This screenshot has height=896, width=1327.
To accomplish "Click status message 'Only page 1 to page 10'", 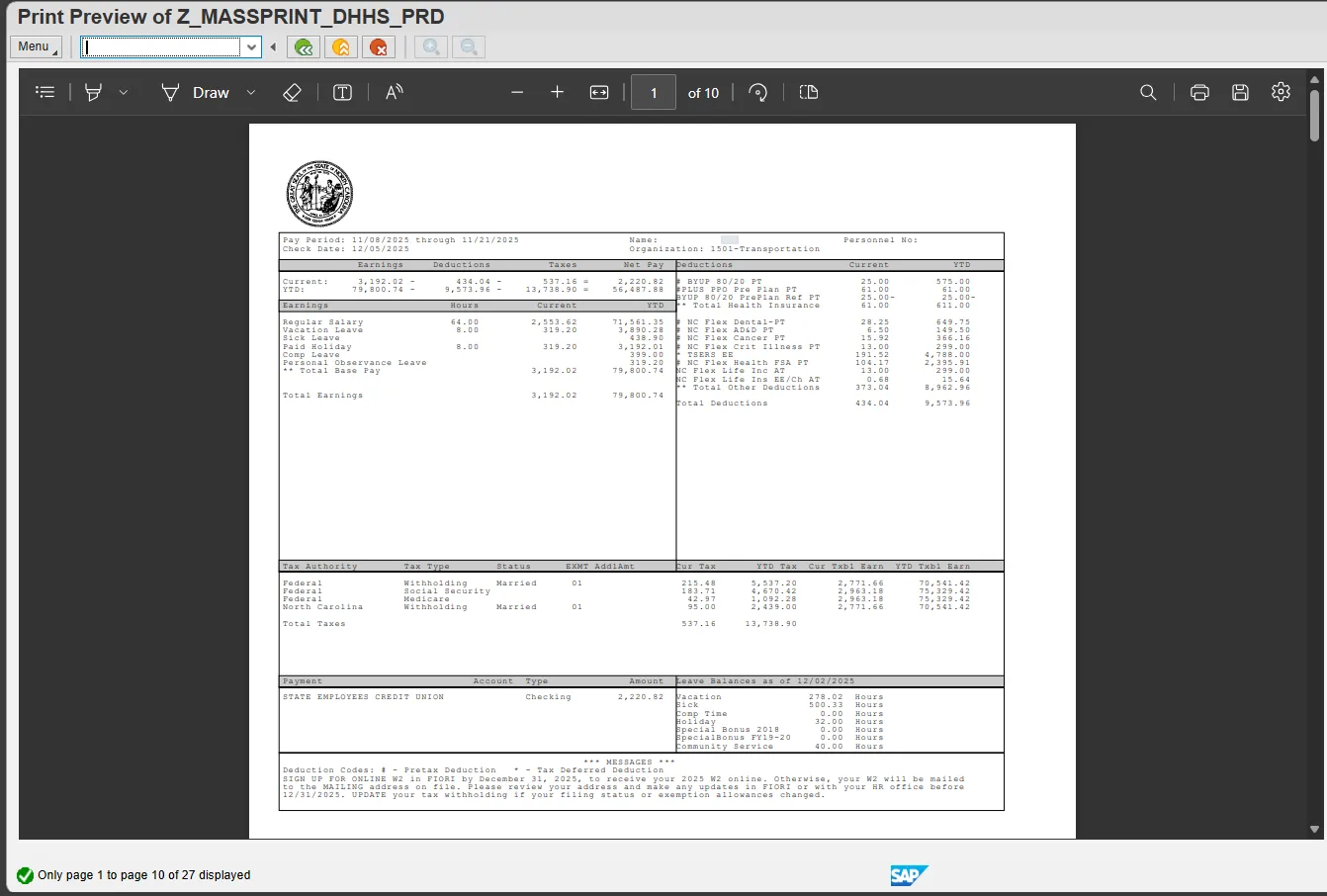I will (x=144, y=875).
